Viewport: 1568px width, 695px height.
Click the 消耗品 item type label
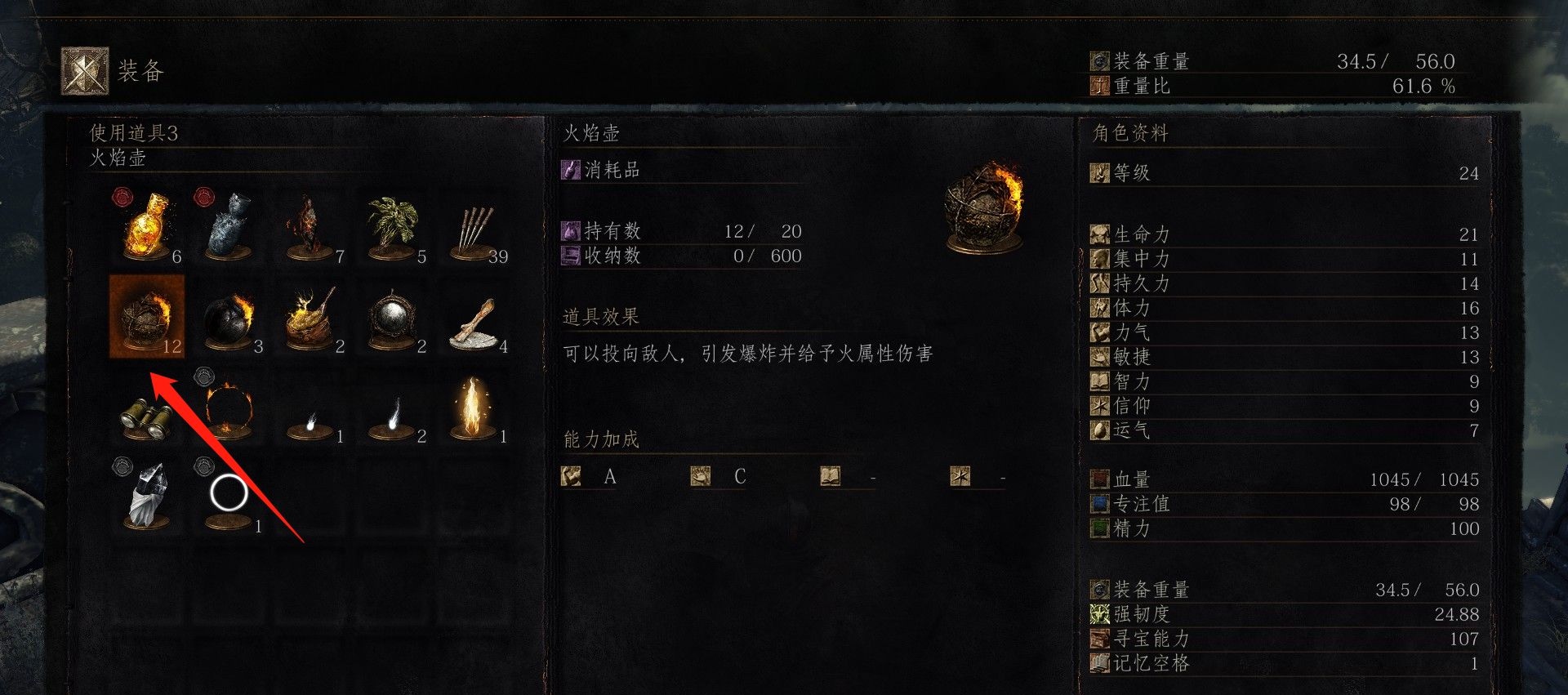612,170
